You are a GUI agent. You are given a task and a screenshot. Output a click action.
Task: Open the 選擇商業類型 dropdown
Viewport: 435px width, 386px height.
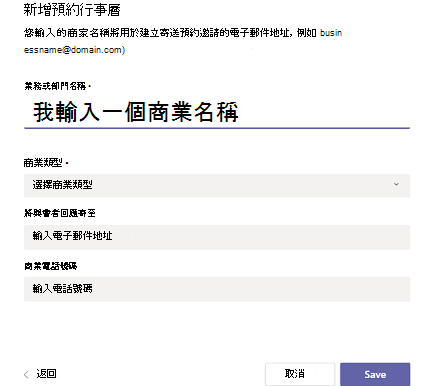pyautogui.click(x=217, y=185)
